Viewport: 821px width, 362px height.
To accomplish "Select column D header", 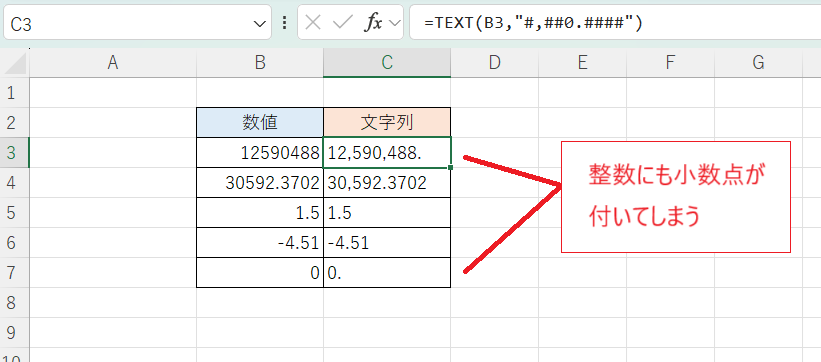I will pos(494,63).
